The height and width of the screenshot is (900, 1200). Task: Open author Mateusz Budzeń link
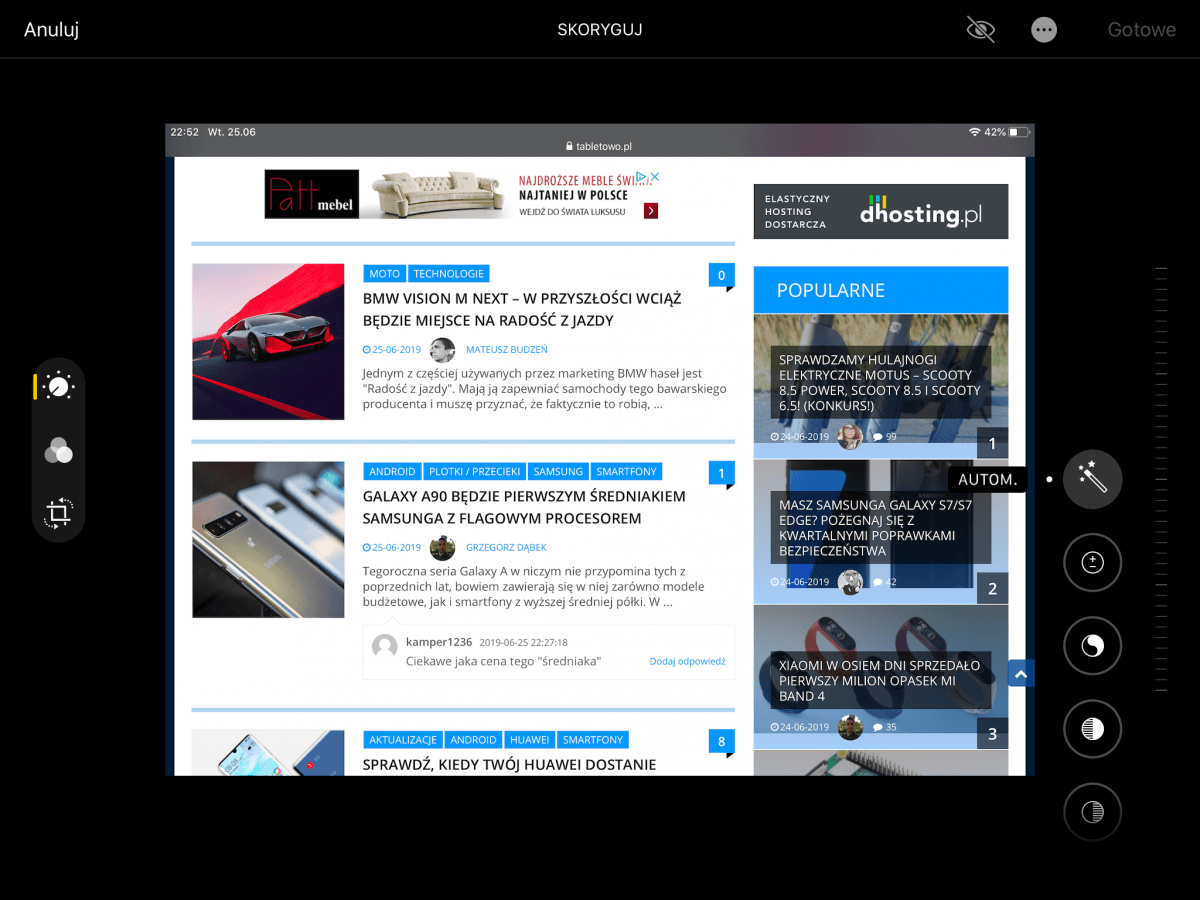point(507,350)
